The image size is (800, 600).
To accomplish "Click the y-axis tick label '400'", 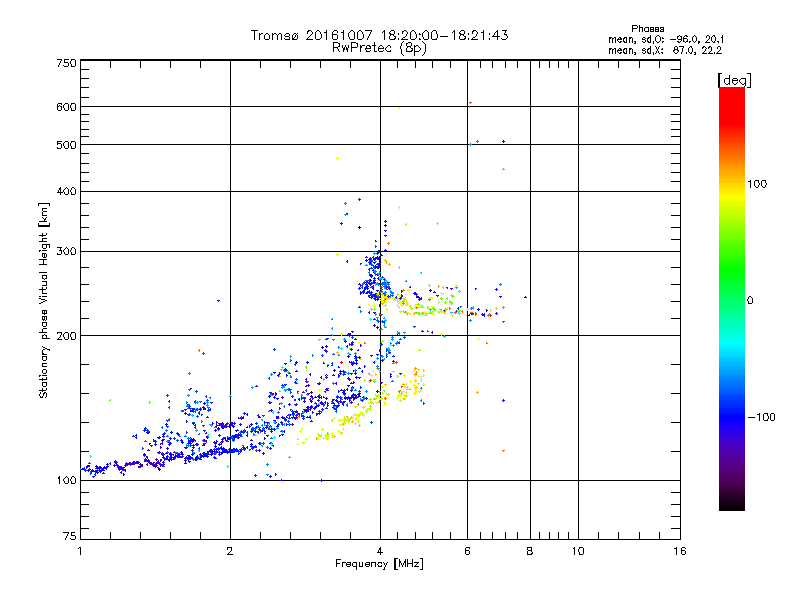I will coord(66,191).
